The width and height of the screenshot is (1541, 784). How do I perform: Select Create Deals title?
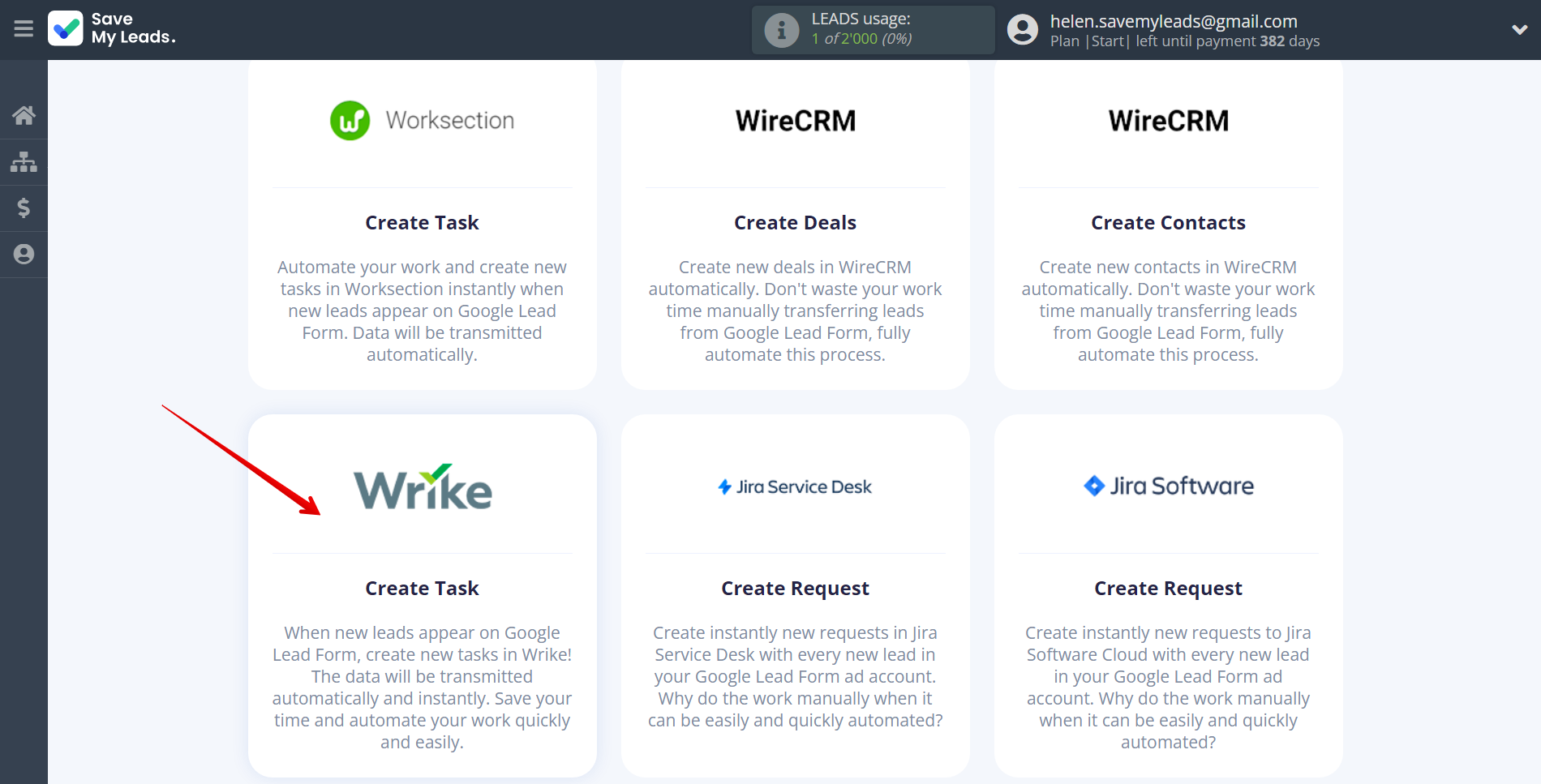(796, 223)
